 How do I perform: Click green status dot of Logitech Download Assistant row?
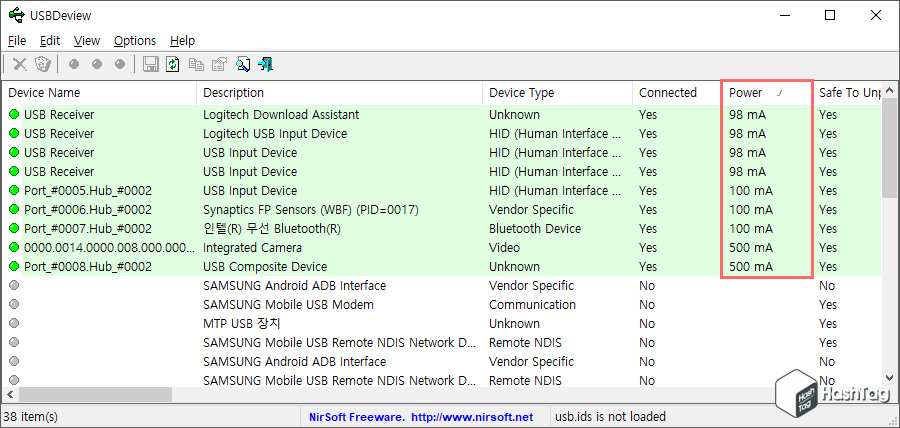14,114
